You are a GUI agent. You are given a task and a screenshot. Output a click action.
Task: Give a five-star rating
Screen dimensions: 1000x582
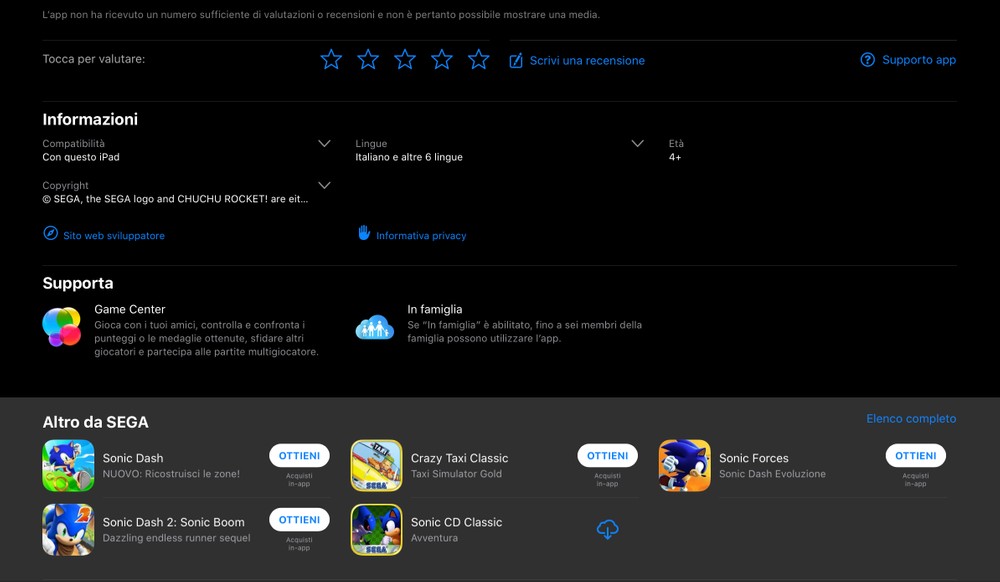point(479,60)
